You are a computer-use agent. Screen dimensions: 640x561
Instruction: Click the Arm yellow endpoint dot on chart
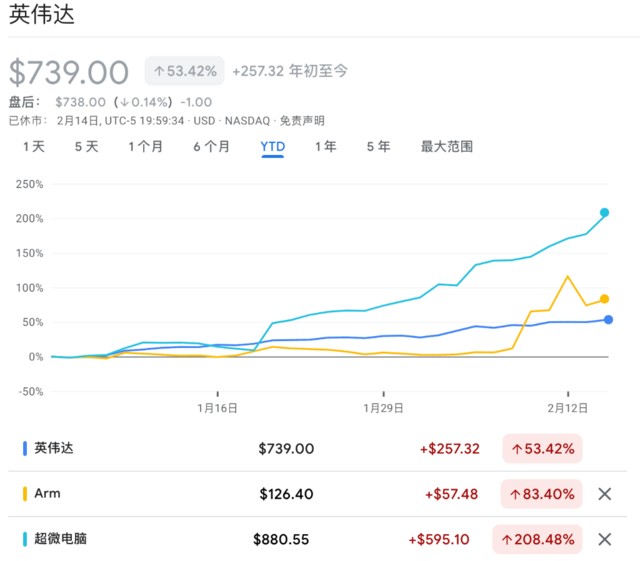point(604,299)
